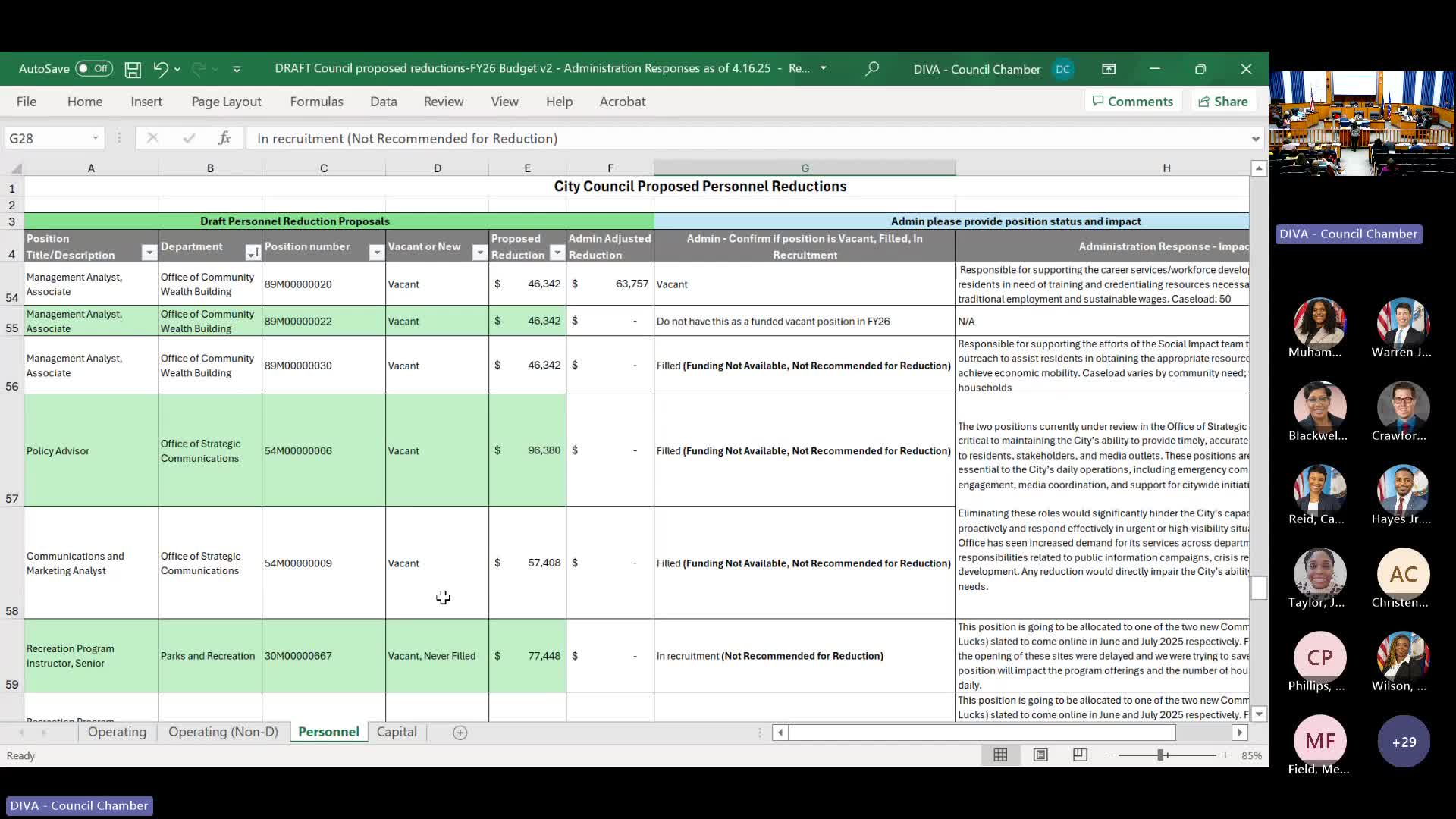Open the File menu

(27, 102)
